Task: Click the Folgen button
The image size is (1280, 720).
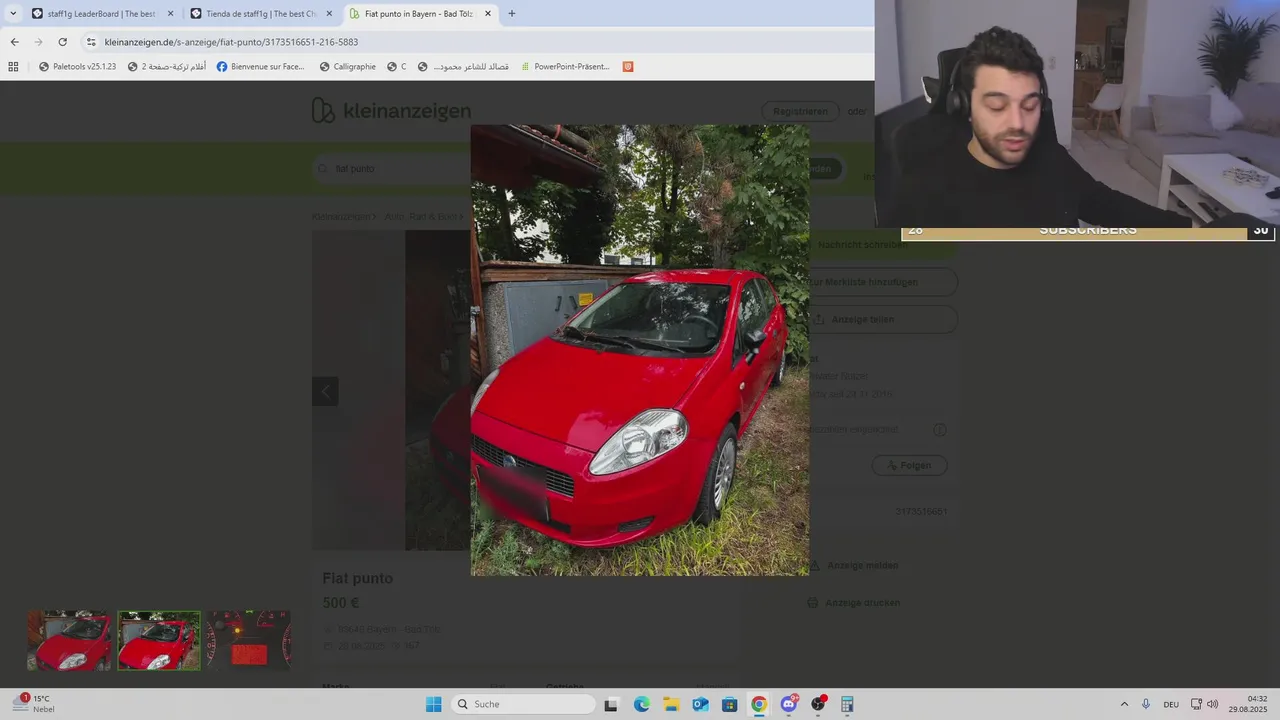Action: 909,465
